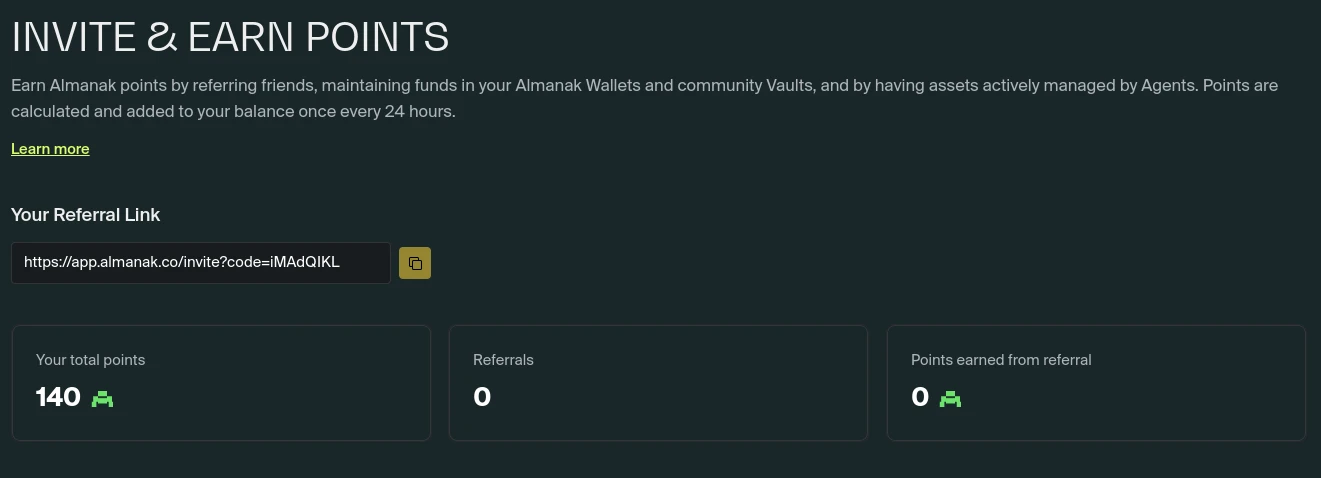Click the Points earned from referral card
The image size is (1321, 478).
(x=1096, y=383)
